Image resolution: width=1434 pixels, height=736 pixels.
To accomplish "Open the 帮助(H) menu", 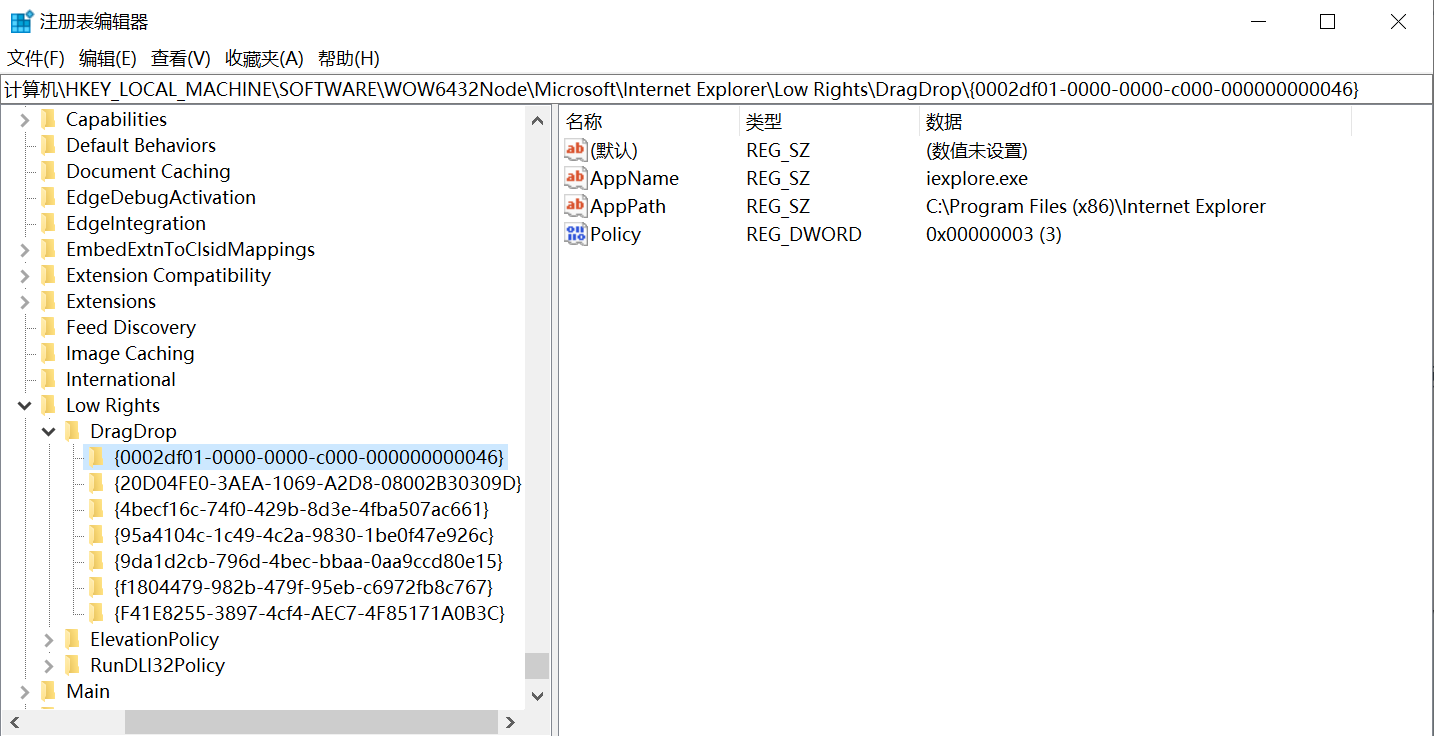I will click(x=349, y=58).
